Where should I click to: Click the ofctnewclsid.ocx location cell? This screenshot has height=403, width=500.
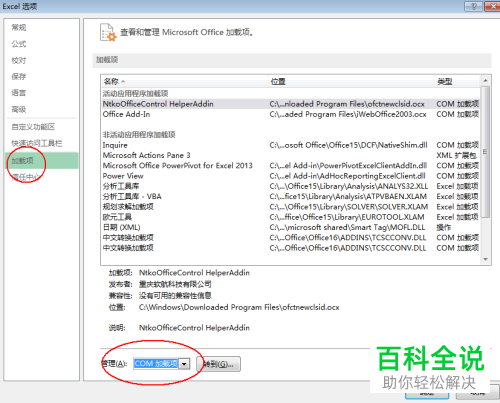pyautogui.click(x=347, y=104)
